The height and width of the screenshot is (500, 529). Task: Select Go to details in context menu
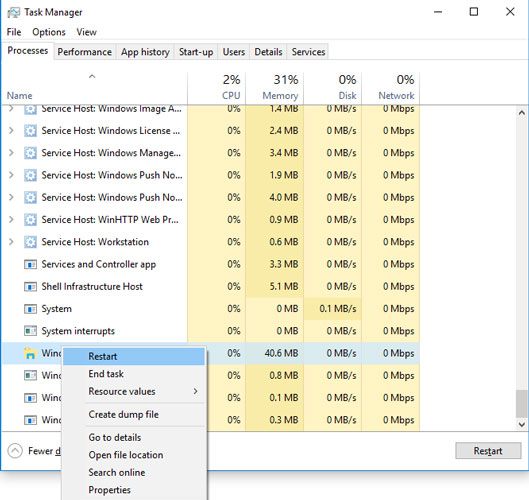[x=134, y=437]
